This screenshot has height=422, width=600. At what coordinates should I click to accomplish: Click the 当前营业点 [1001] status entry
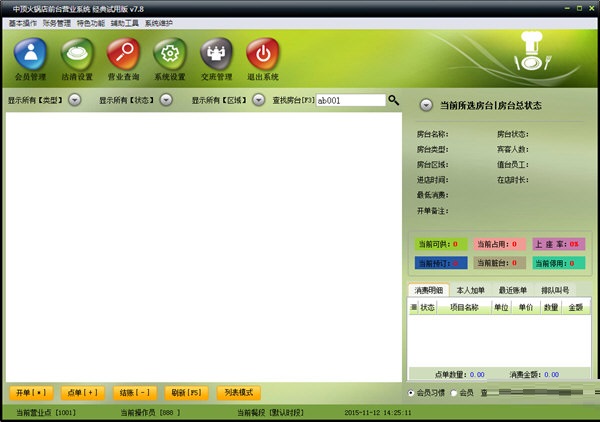46,412
